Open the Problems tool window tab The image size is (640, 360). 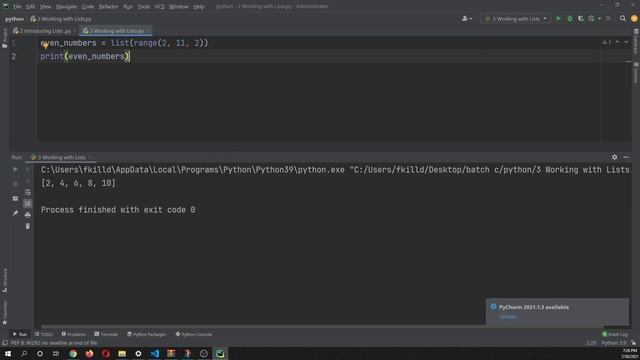[x=74, y=334]
